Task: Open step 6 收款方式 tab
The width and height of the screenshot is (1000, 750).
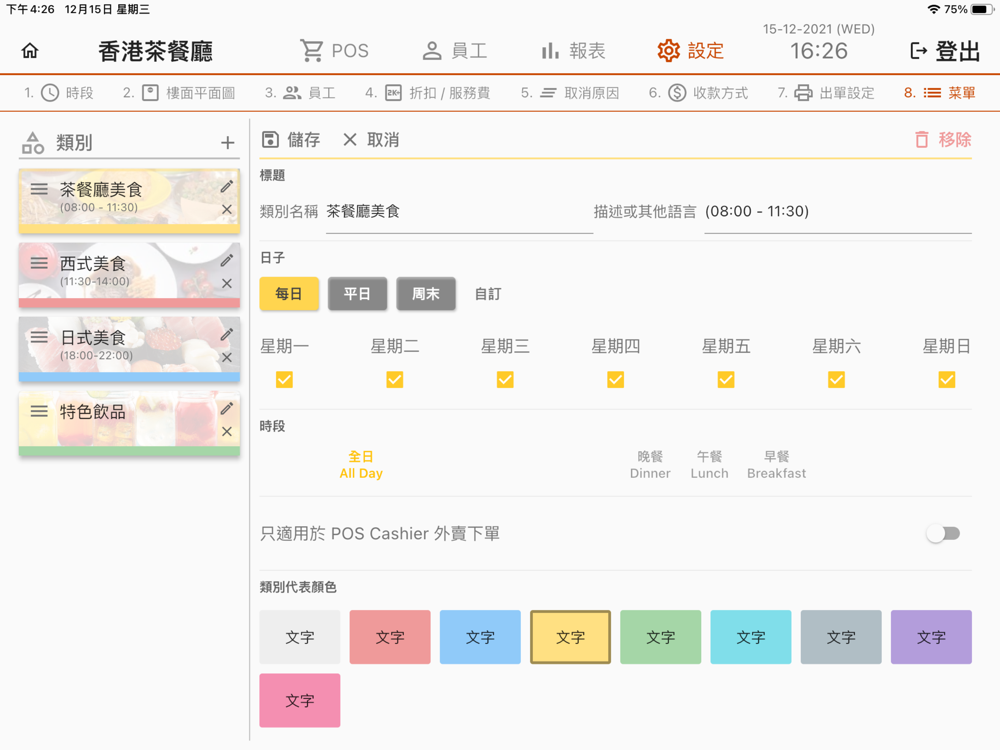Action: point(698,93)
